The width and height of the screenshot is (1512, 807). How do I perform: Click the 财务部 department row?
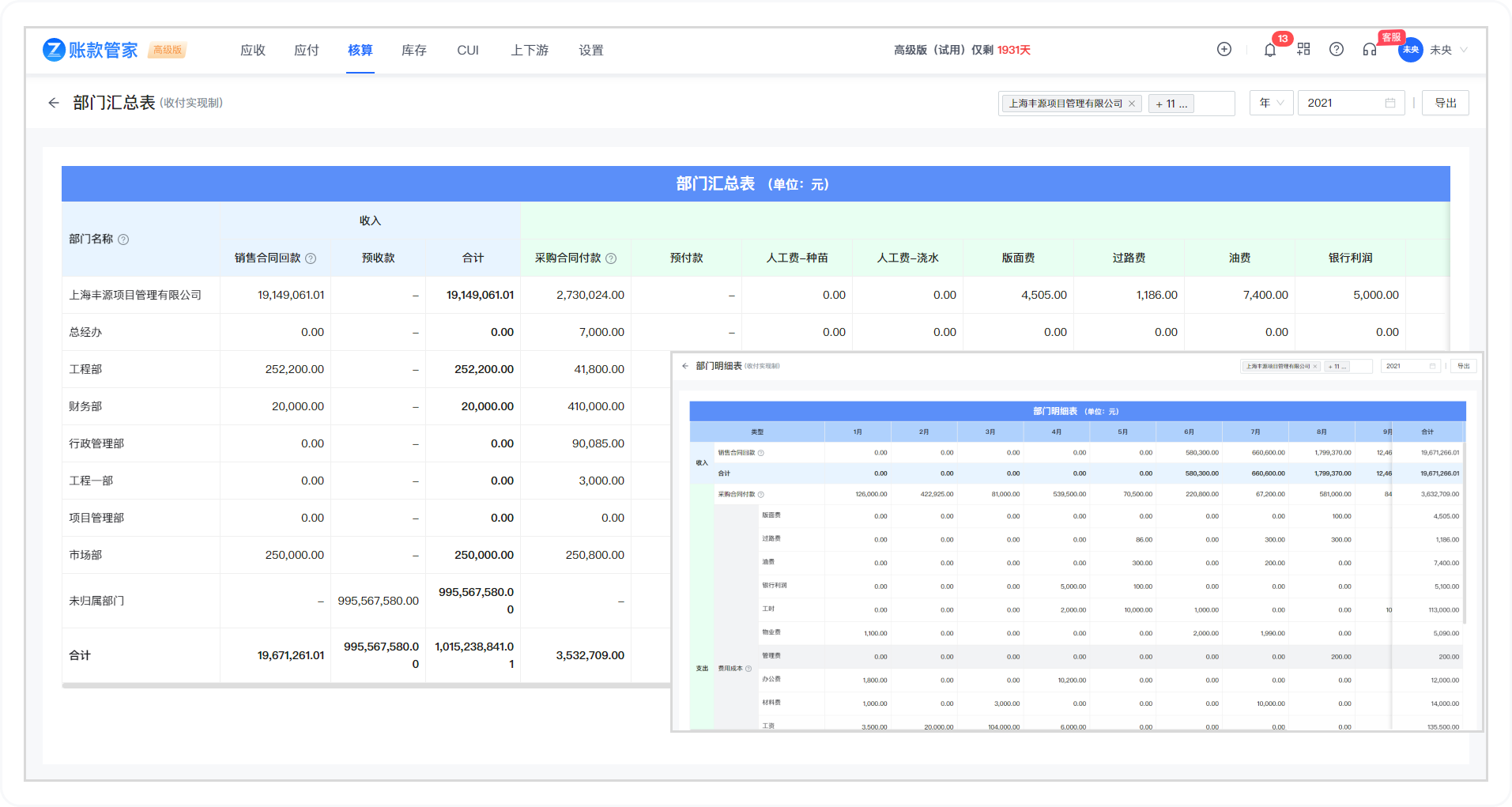coord(85,406)
